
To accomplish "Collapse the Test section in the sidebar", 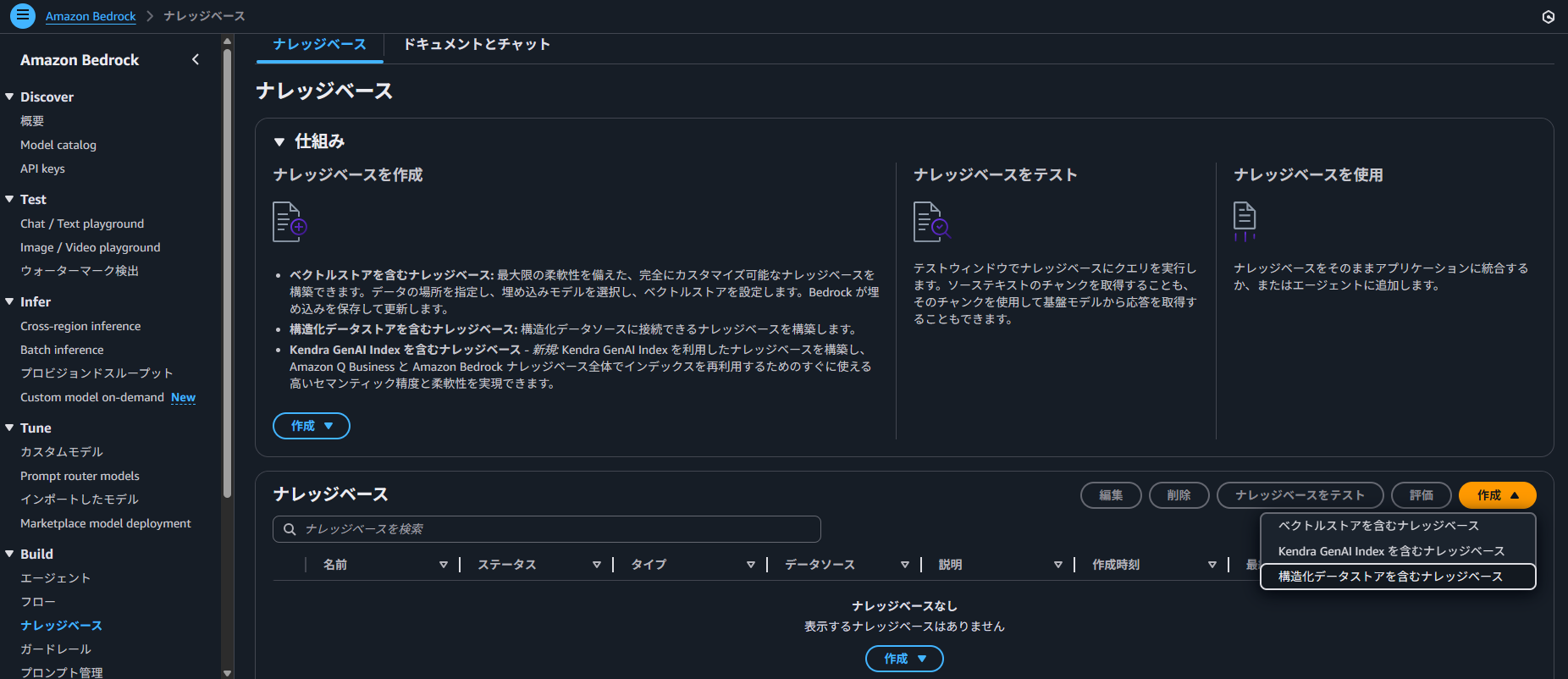I will 9,200.
